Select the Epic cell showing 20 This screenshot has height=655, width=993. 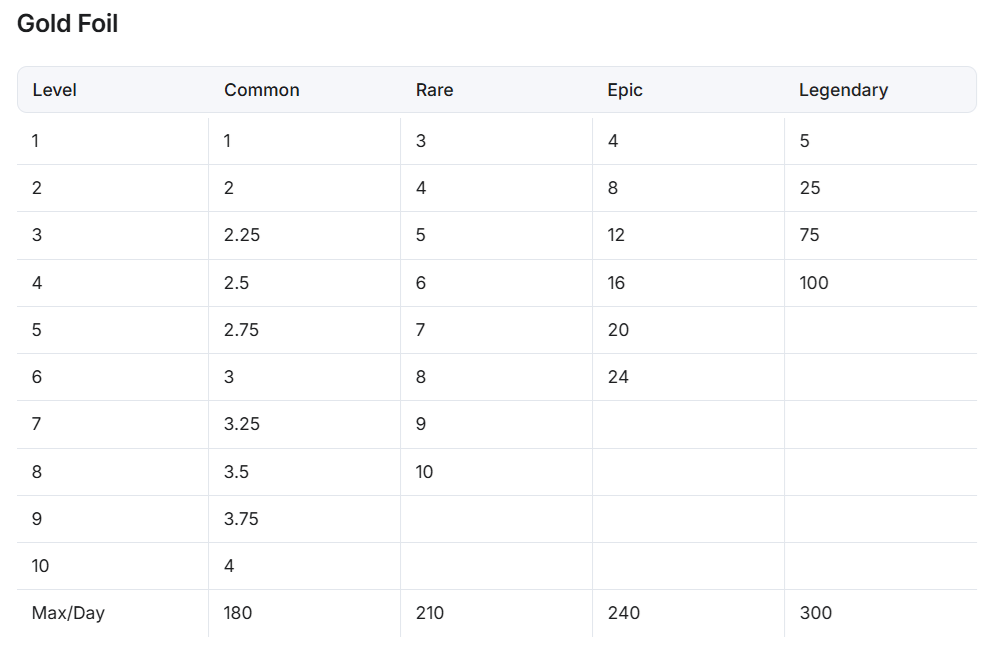(618, 330)
